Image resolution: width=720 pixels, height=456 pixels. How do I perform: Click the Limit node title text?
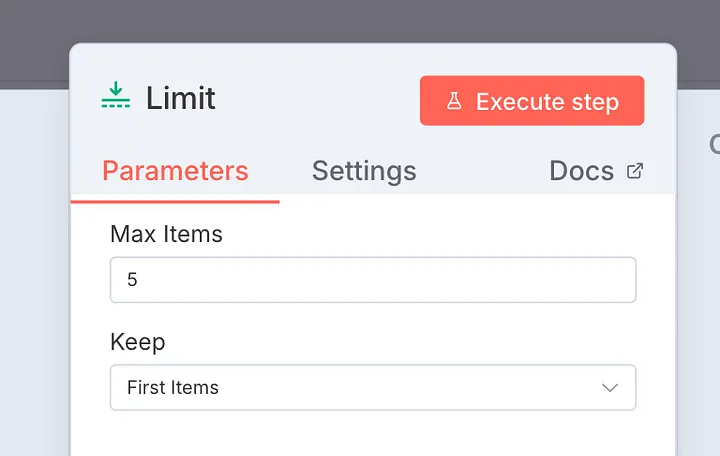point(181,99)
